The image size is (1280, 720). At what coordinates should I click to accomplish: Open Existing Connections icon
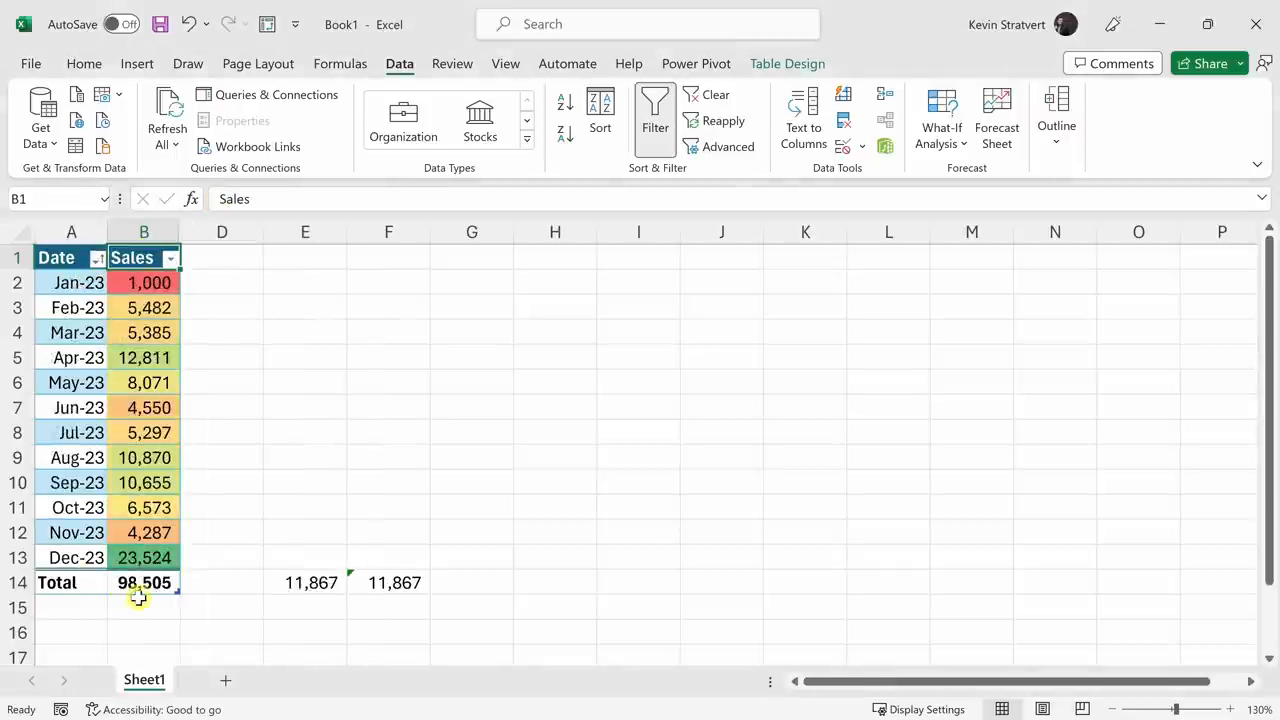(102, 146)
